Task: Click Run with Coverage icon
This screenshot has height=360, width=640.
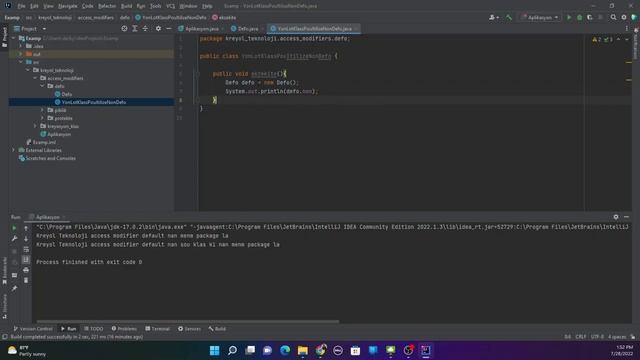Action: click(589, 18)
